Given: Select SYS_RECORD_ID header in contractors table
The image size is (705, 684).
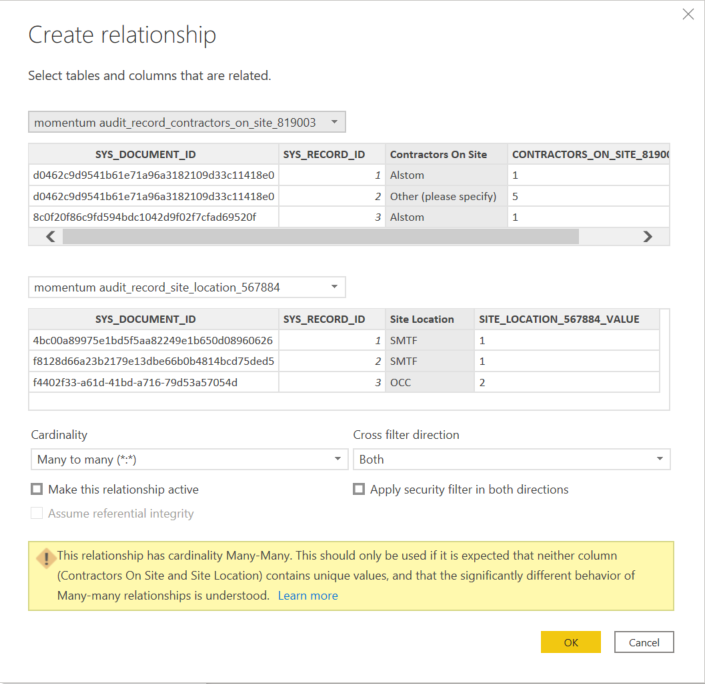Looking at the screenshot, I should (x=332, y=154).
